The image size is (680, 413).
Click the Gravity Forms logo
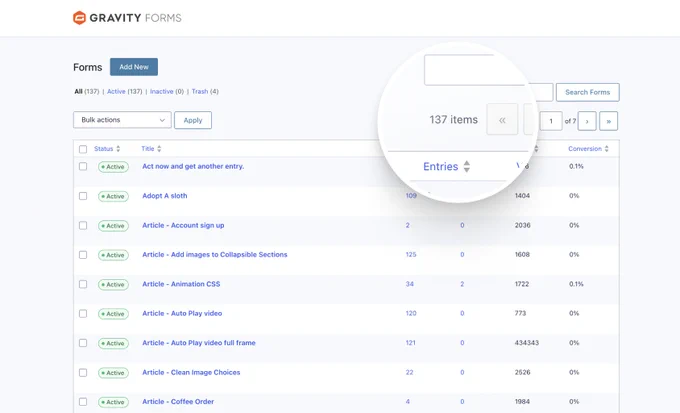click(x=127, y=18)
